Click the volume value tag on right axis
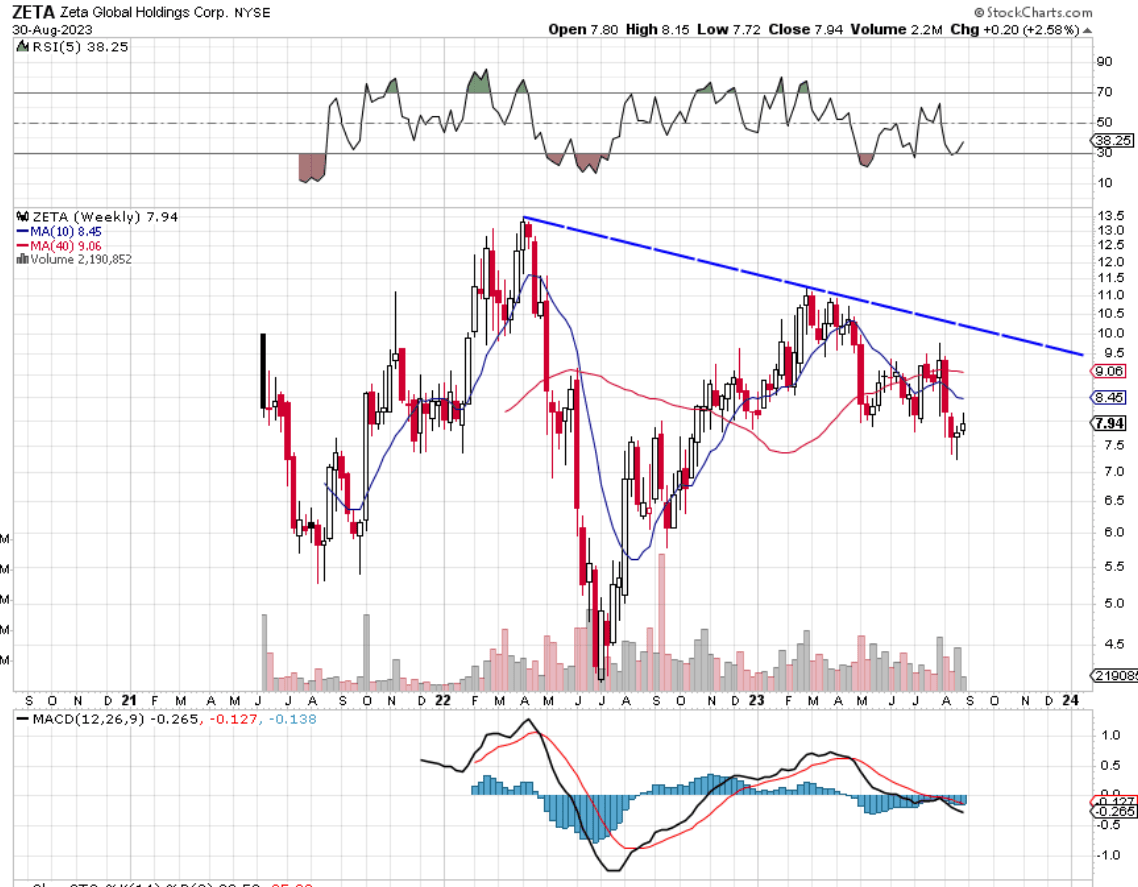 point(1115,676)
